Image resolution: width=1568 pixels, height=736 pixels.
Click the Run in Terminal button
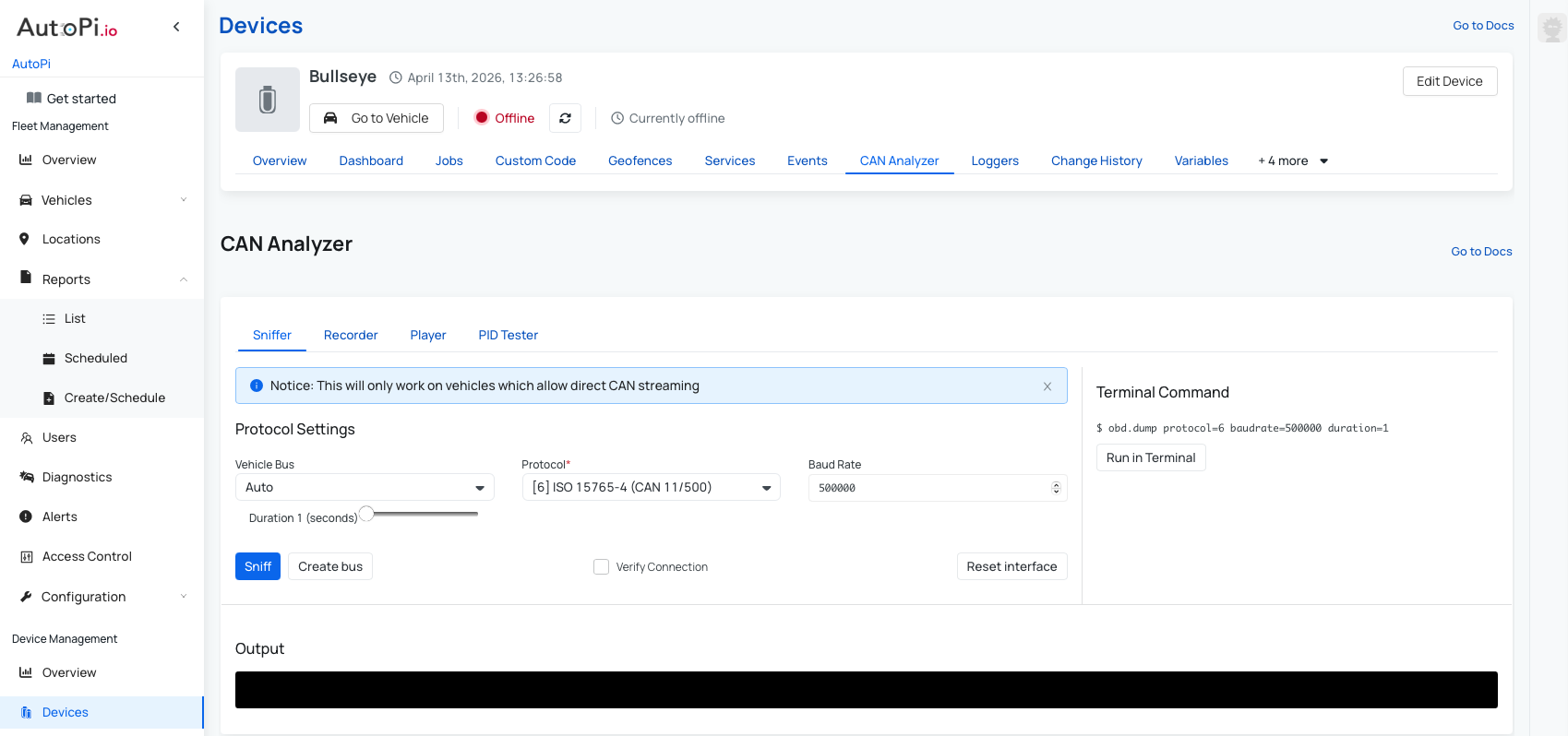pyautogui.click(x=1150, y=457)
